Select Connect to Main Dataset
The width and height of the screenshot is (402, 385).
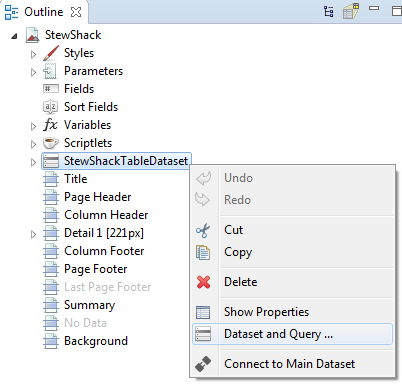tap(292, 364)
